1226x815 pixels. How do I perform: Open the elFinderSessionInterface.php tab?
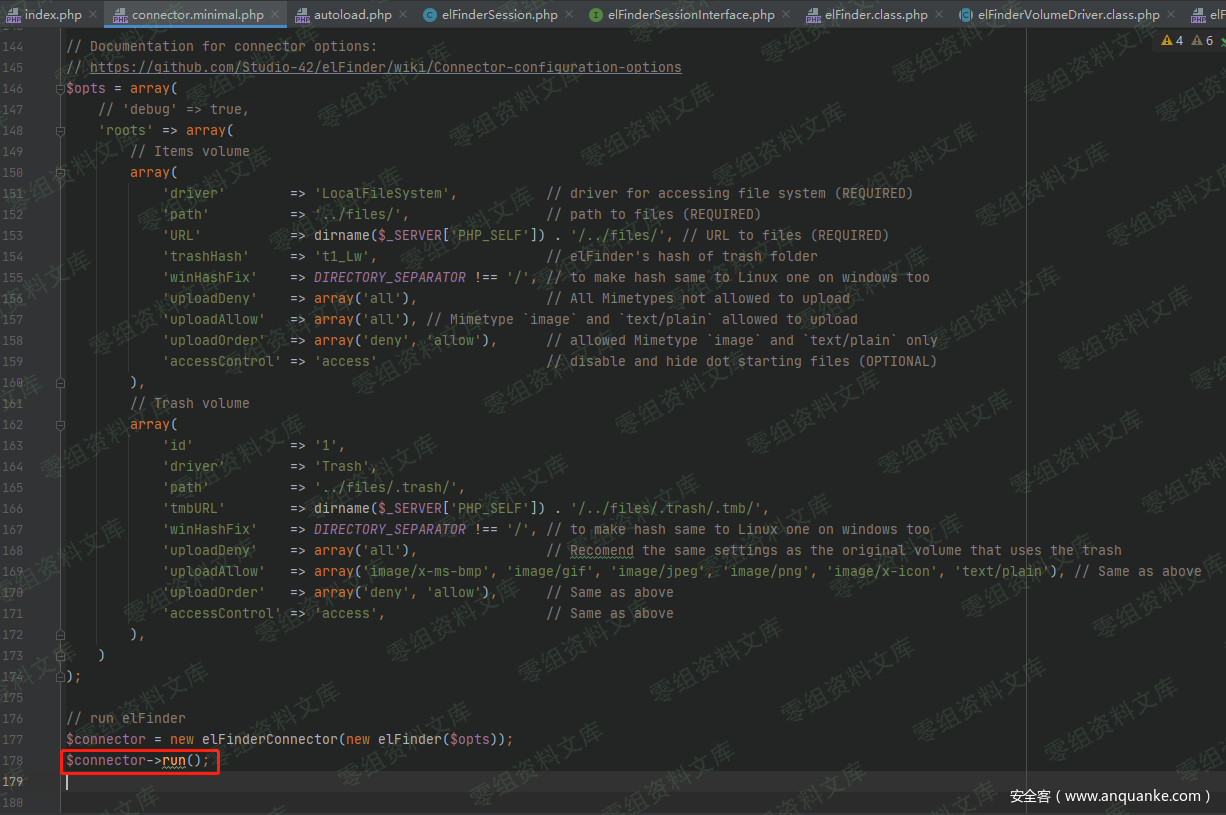pos(691,15)
